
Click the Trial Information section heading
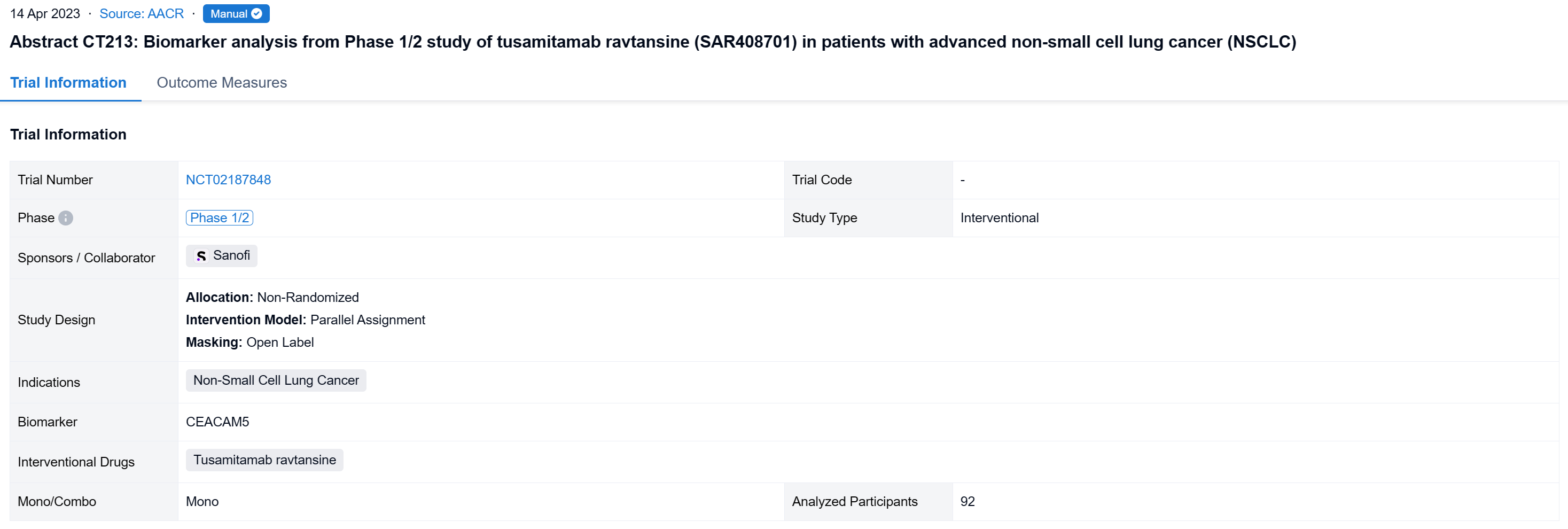tap(68, 135)
